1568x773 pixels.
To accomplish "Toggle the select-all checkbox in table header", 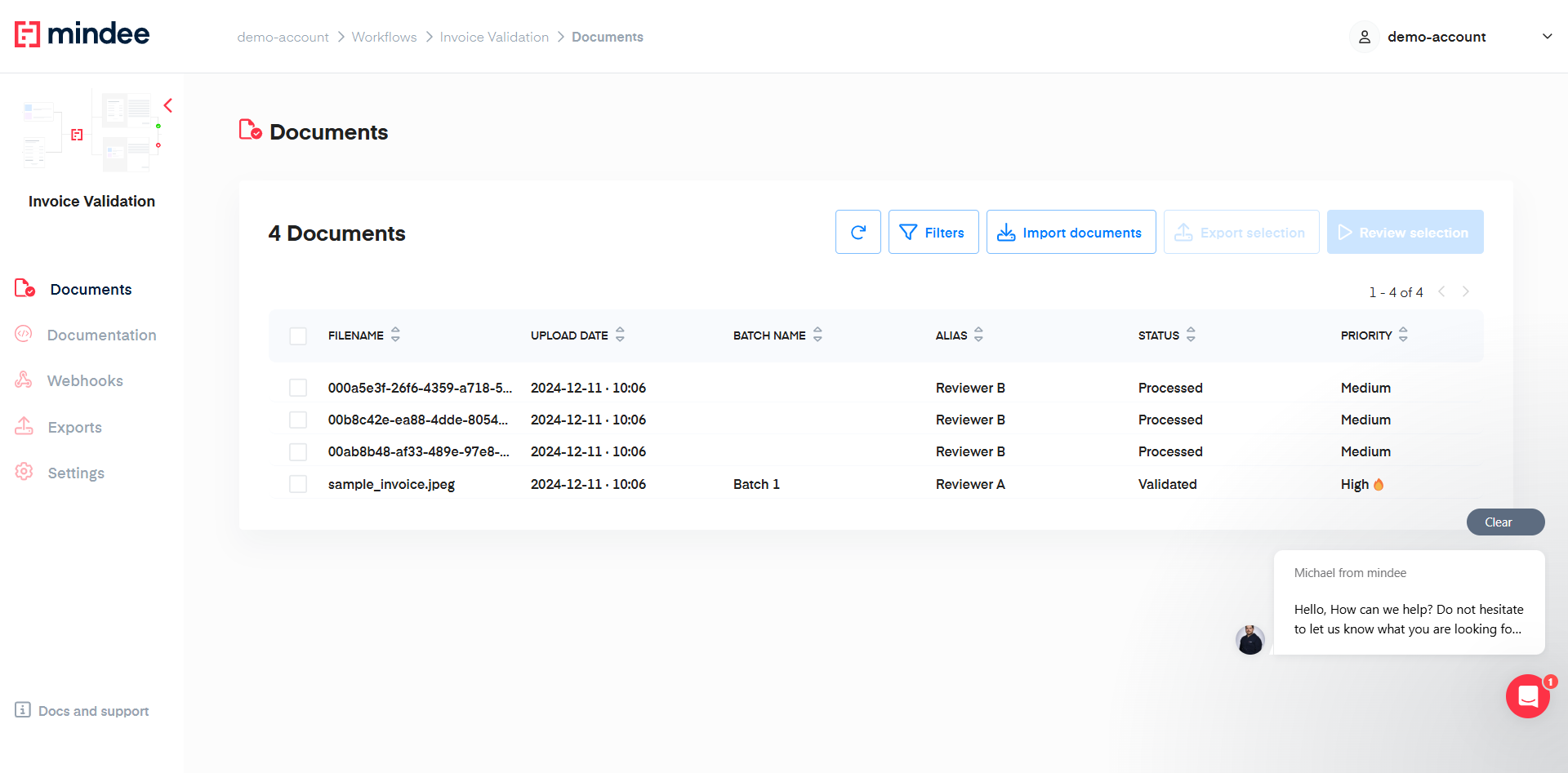I will (298, 335).
